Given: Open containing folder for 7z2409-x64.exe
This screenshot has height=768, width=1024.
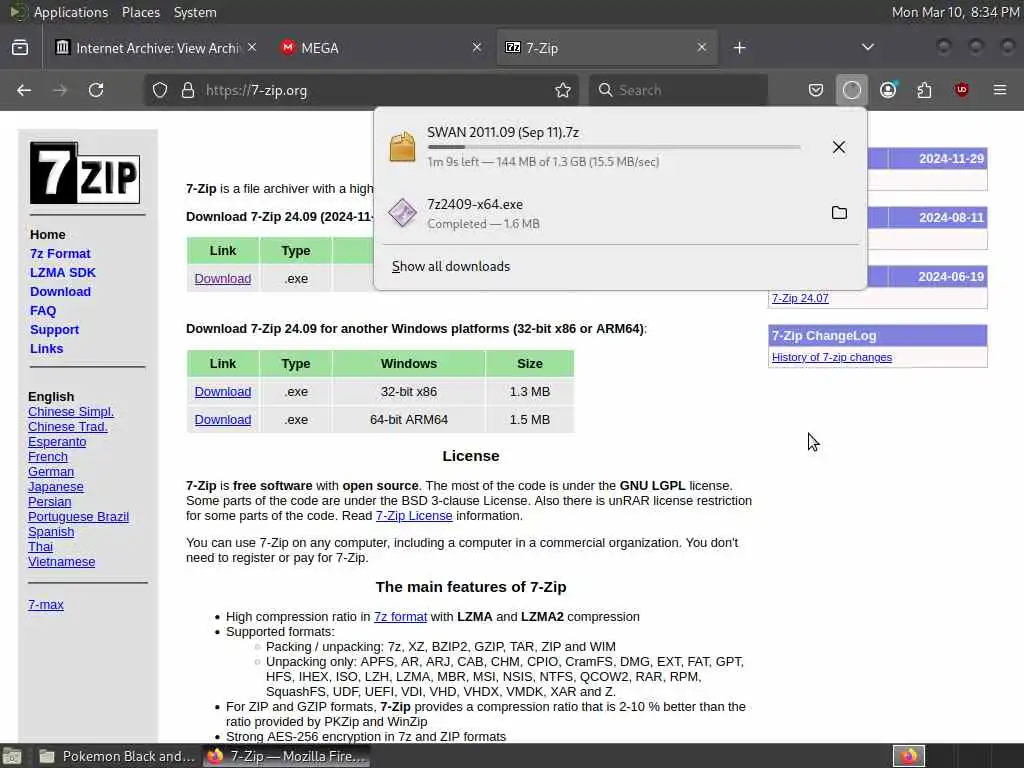Looking at the screenshot, I should pos(839,213).
